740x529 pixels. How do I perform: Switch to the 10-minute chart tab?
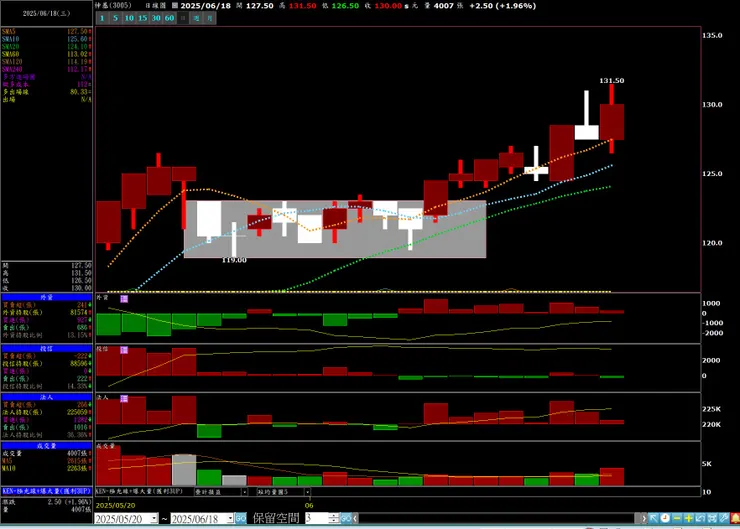tap(129, 18)
